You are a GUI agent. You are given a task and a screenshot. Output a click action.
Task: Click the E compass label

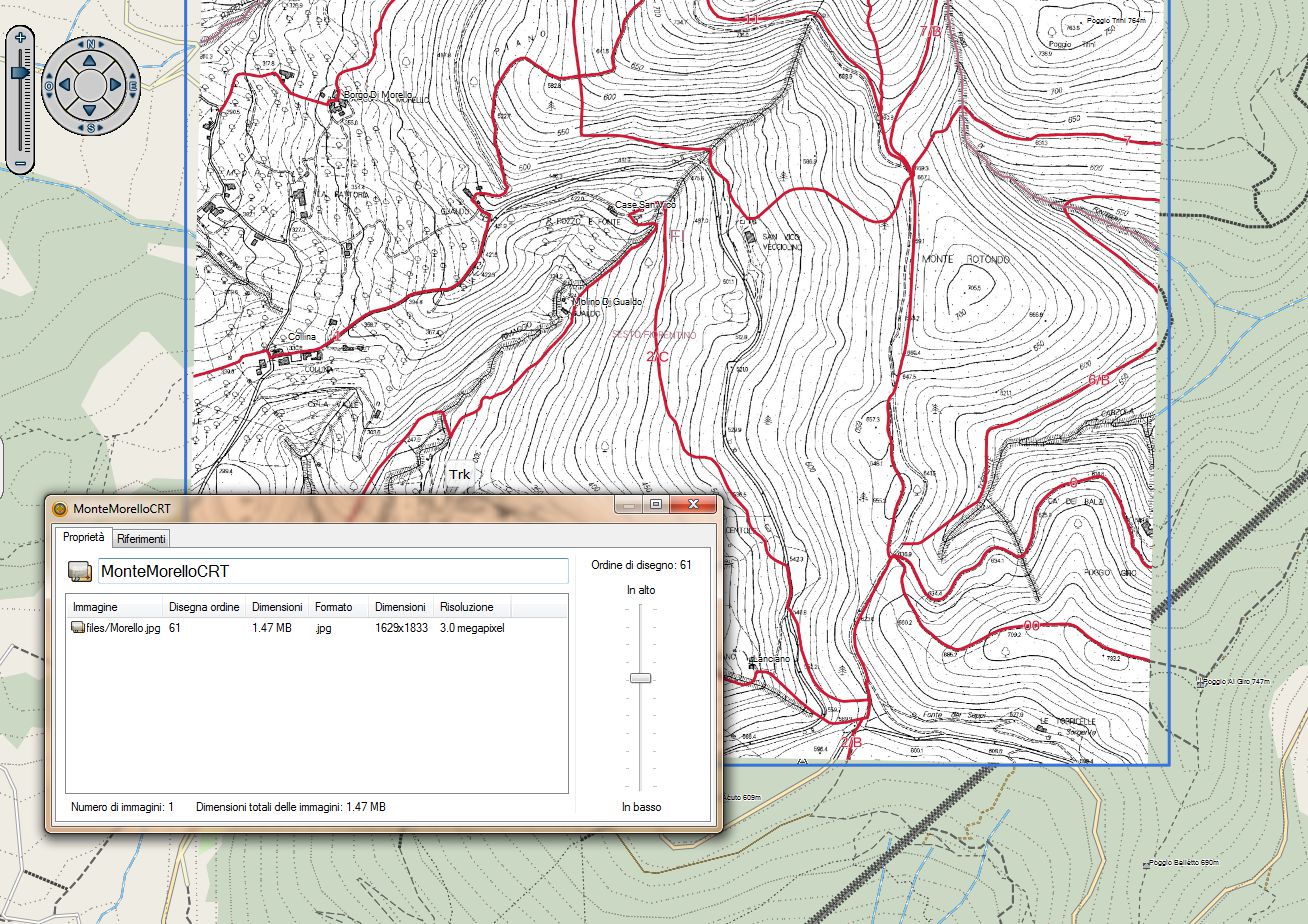point(131,86)
